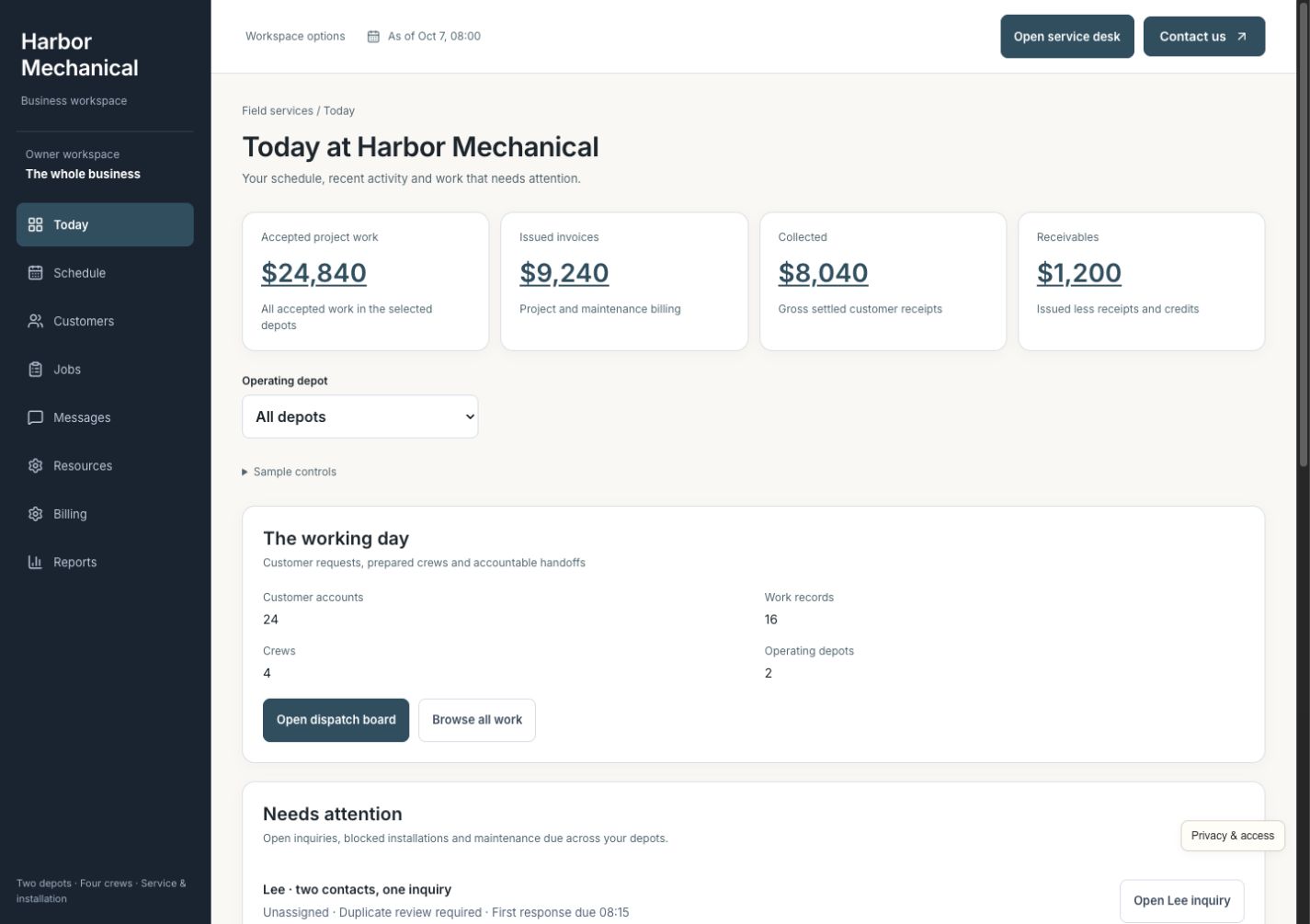Viewport: 1310px width, 924px height.
Task: Click the arrow icon on Contact us
Action: (1242, 37)
